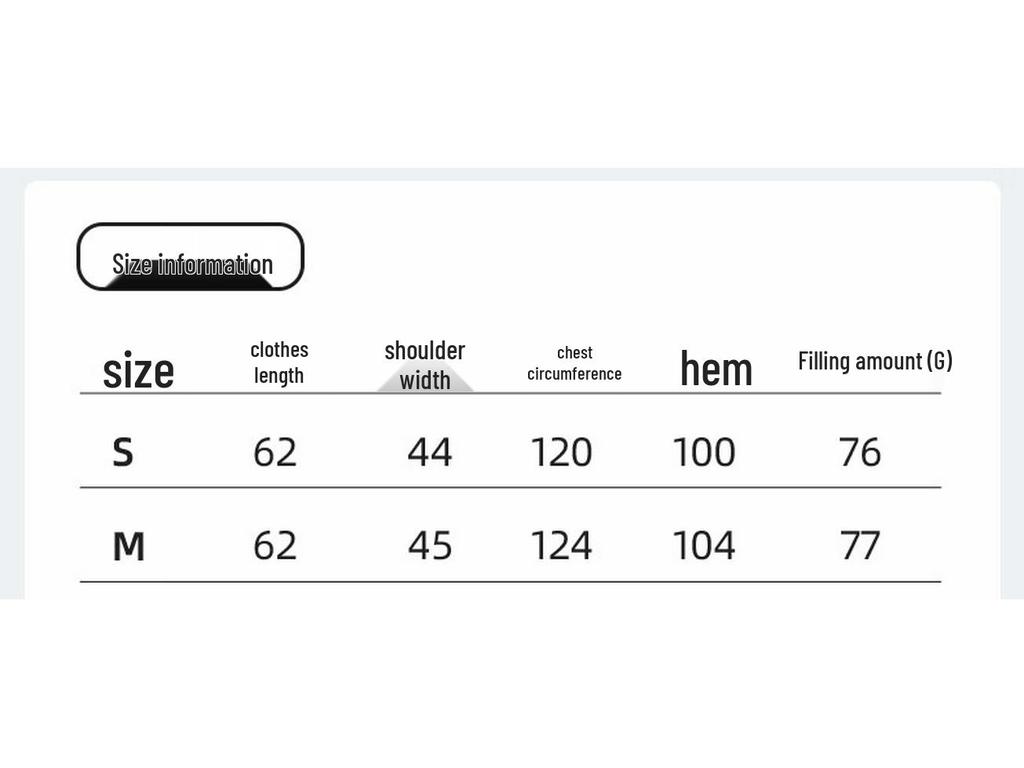Select the M size row label

point(128,546)
